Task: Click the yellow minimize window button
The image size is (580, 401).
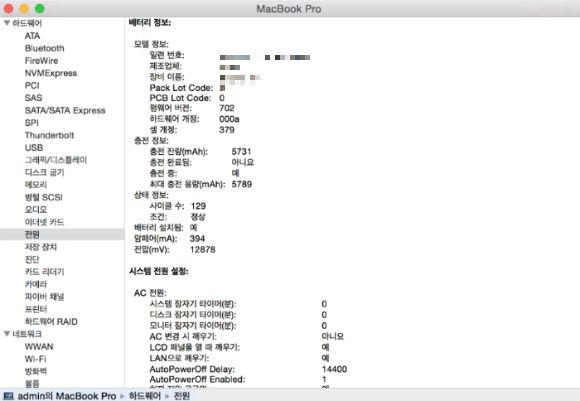Action: coord(24,9)
